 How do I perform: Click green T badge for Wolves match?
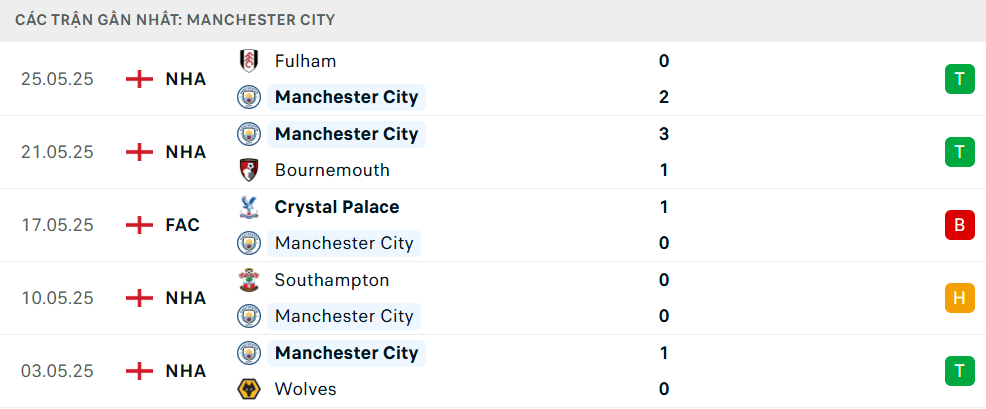959,371
